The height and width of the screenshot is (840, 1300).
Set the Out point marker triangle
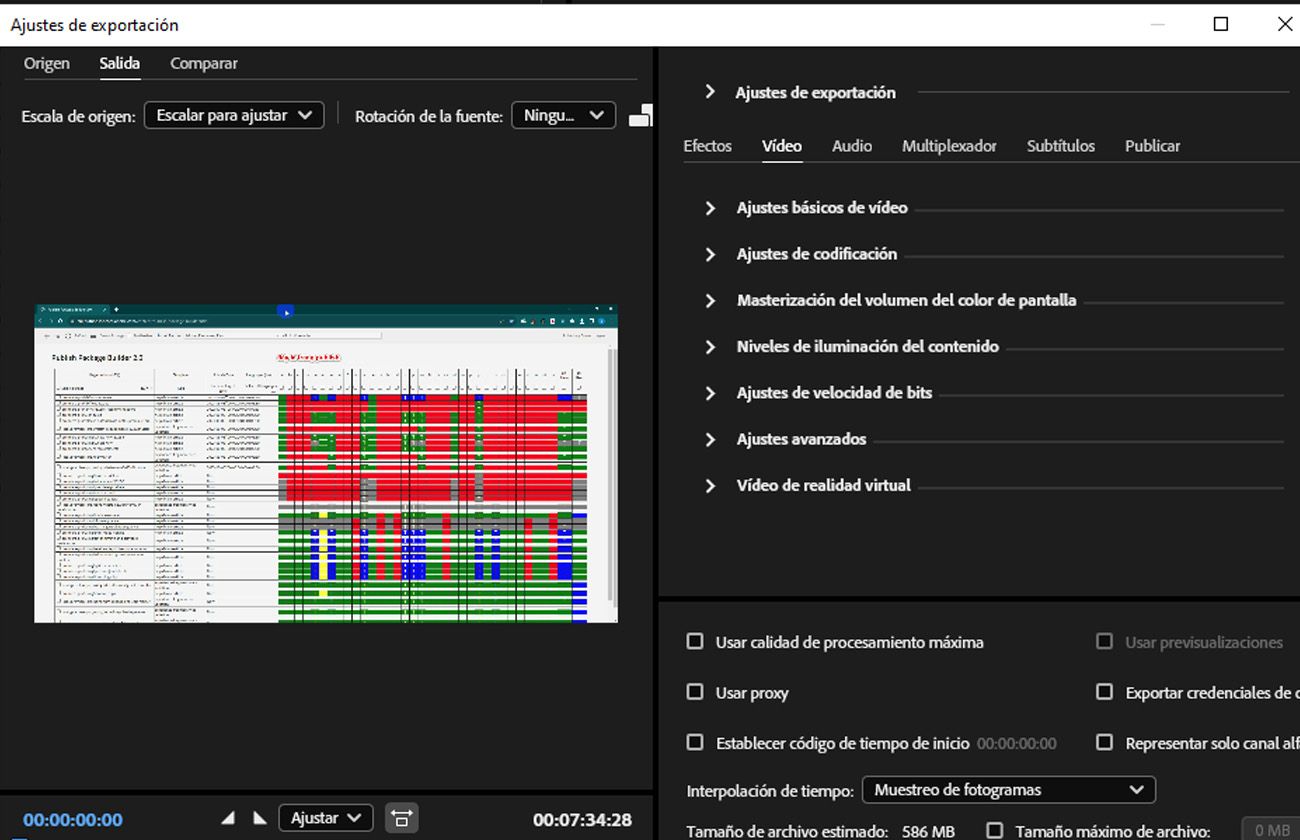259,817
